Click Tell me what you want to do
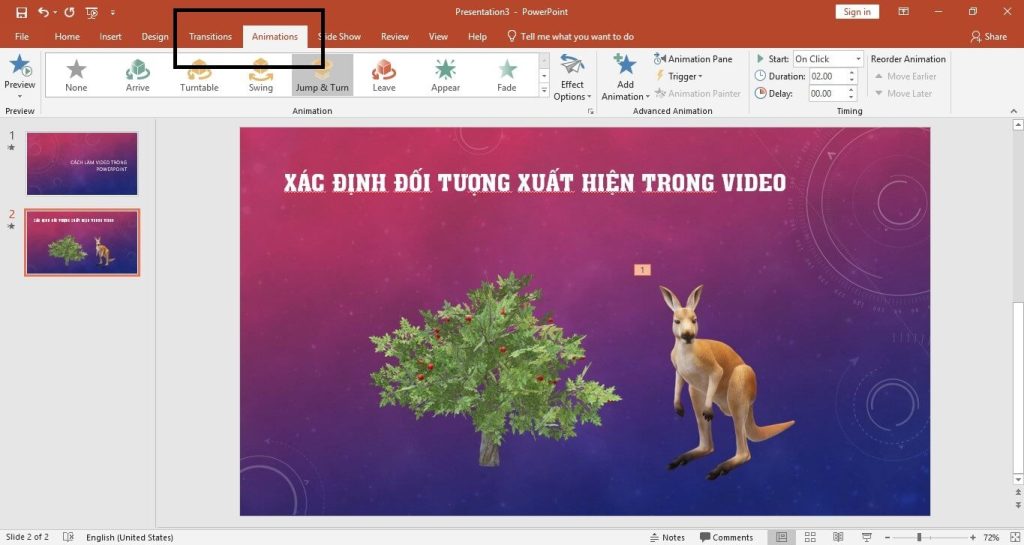The height and width of the screenshot is (545, 1024). pyautogui.click(x=571, y=37)
